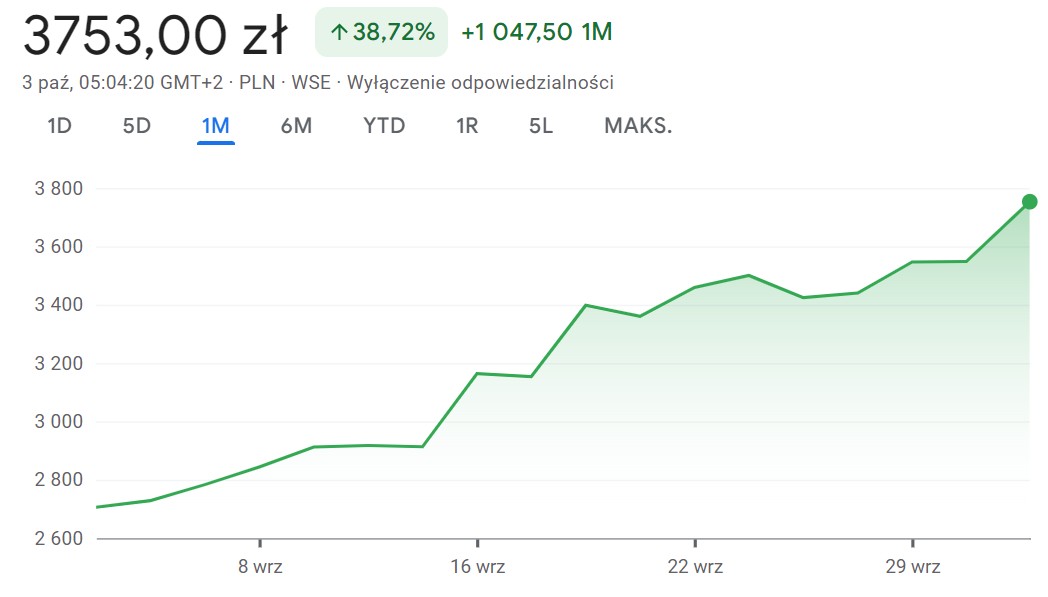Click the 16 wrz date label

pyautogui.click(x=477, y=567)
